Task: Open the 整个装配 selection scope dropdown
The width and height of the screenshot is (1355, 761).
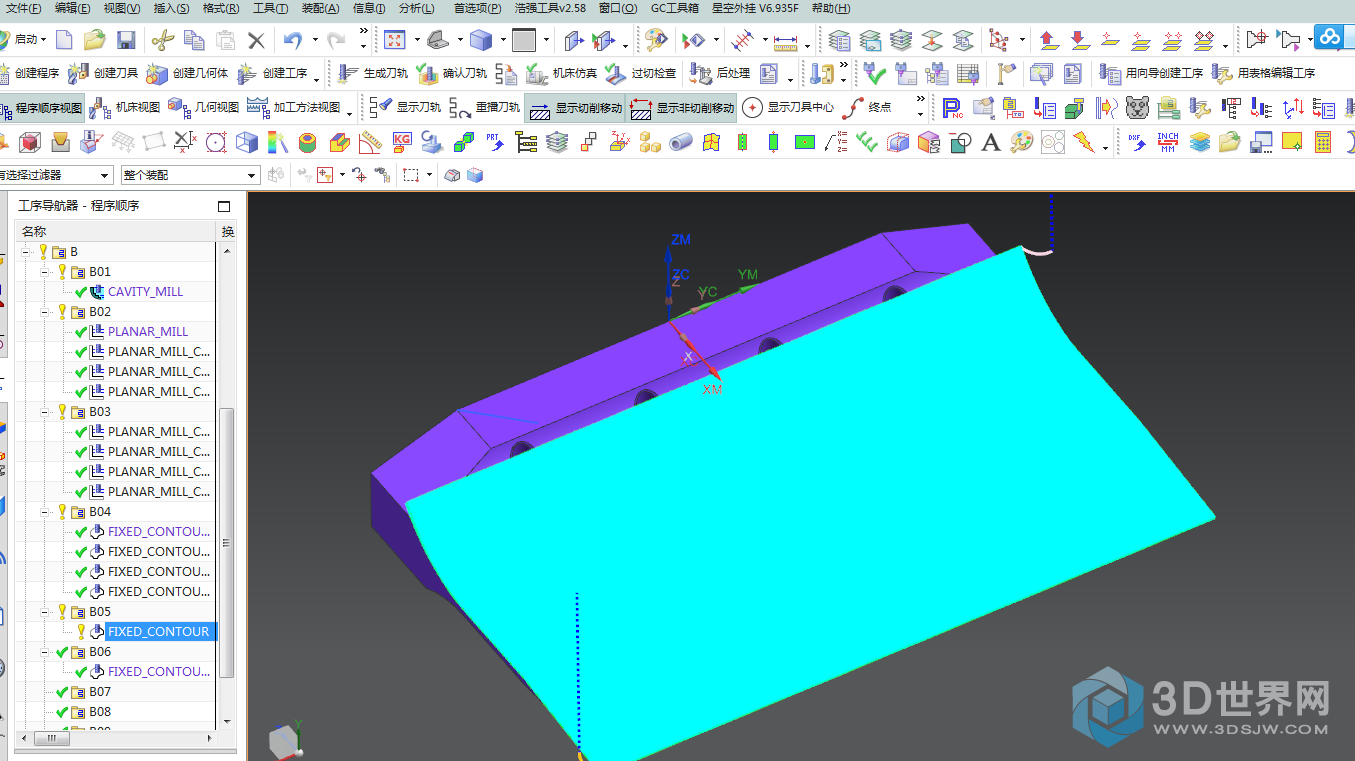Action: 190,175
